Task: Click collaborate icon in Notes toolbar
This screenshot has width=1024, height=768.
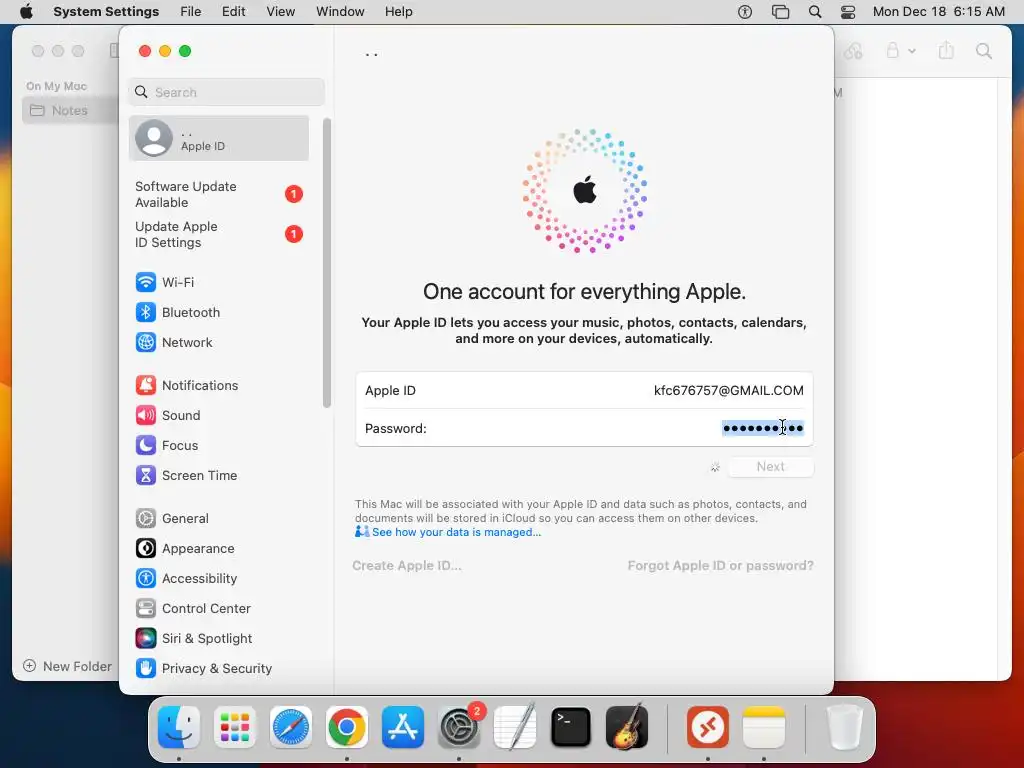Action: 853,51
